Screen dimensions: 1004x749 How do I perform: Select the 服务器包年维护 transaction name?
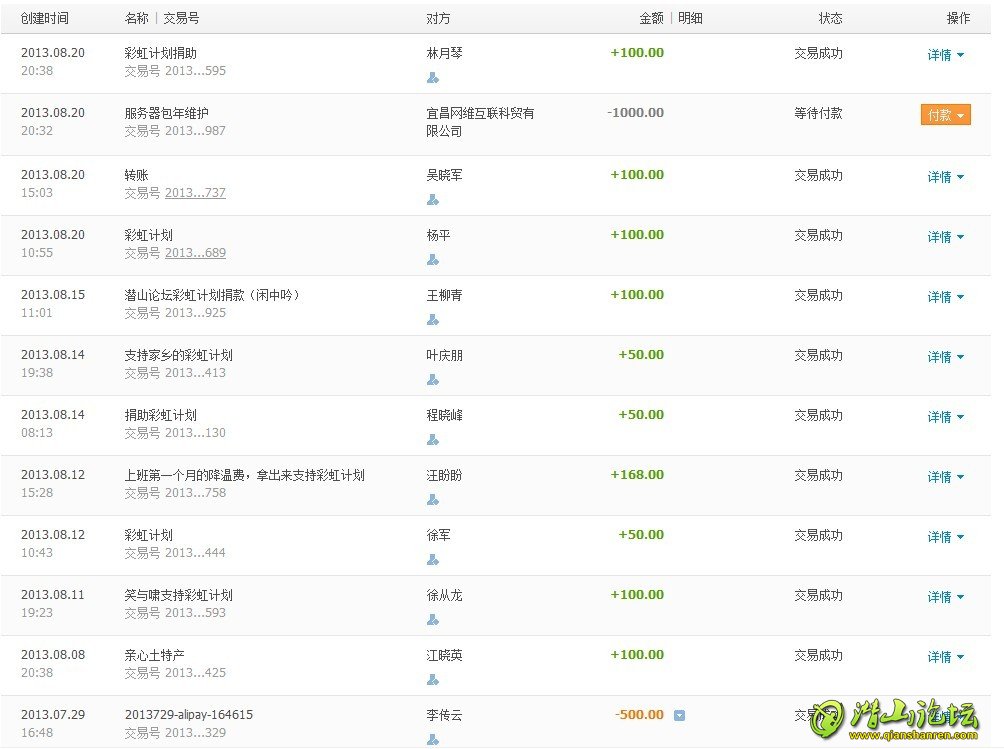click(166, 113)
